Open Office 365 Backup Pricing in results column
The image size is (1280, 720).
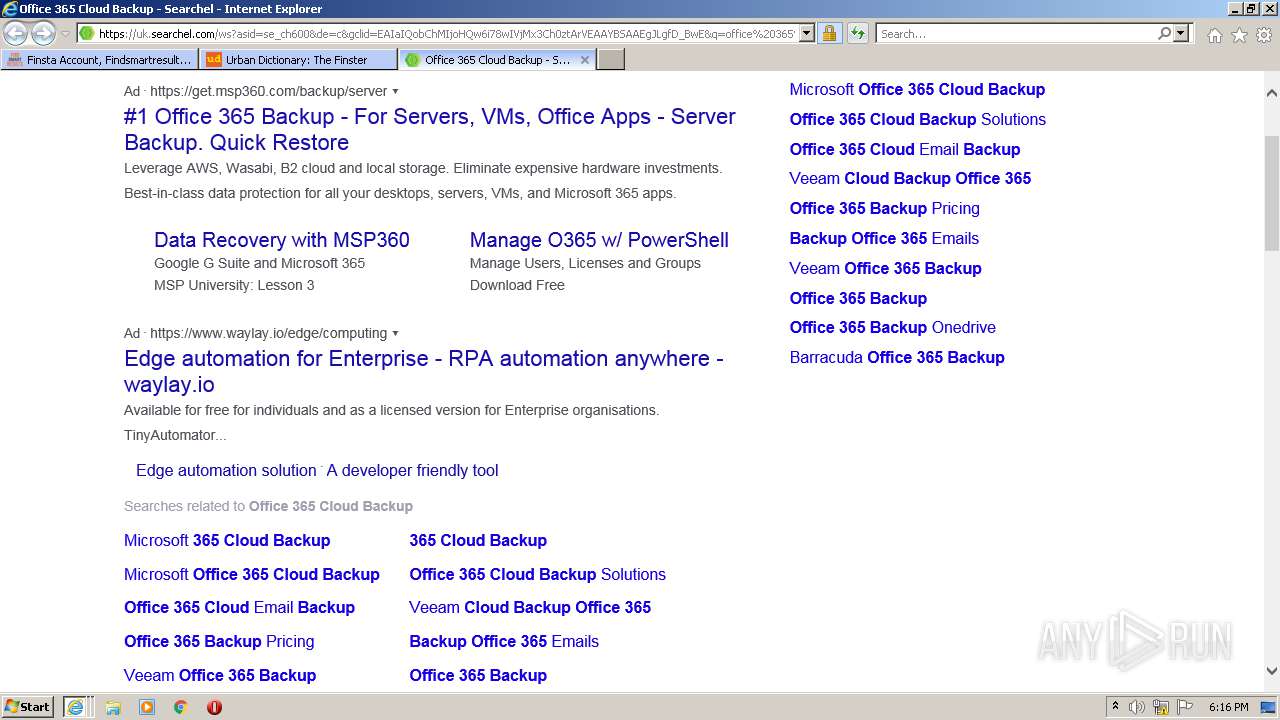pyautogui.click(x=219, y=641)
